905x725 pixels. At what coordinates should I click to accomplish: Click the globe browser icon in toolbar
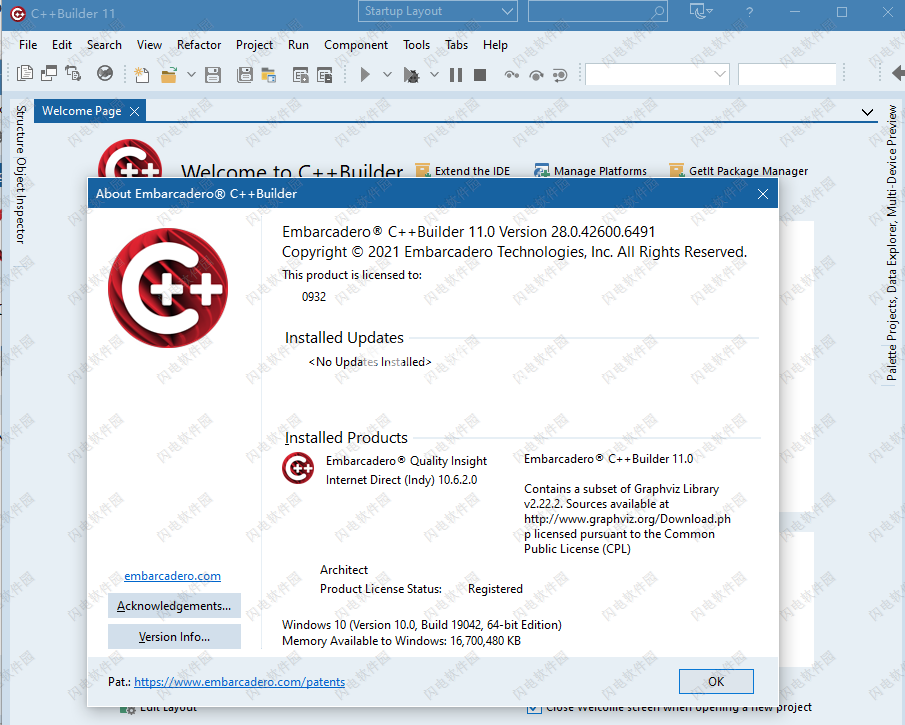pyautogui.click(x=104, y=74)
